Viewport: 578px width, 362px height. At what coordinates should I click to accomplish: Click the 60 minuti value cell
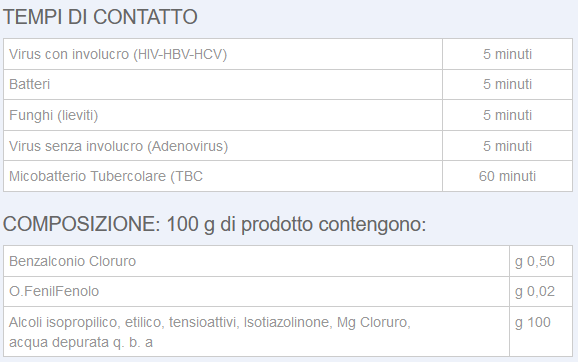pyautogui.click(x=508, y=176)
